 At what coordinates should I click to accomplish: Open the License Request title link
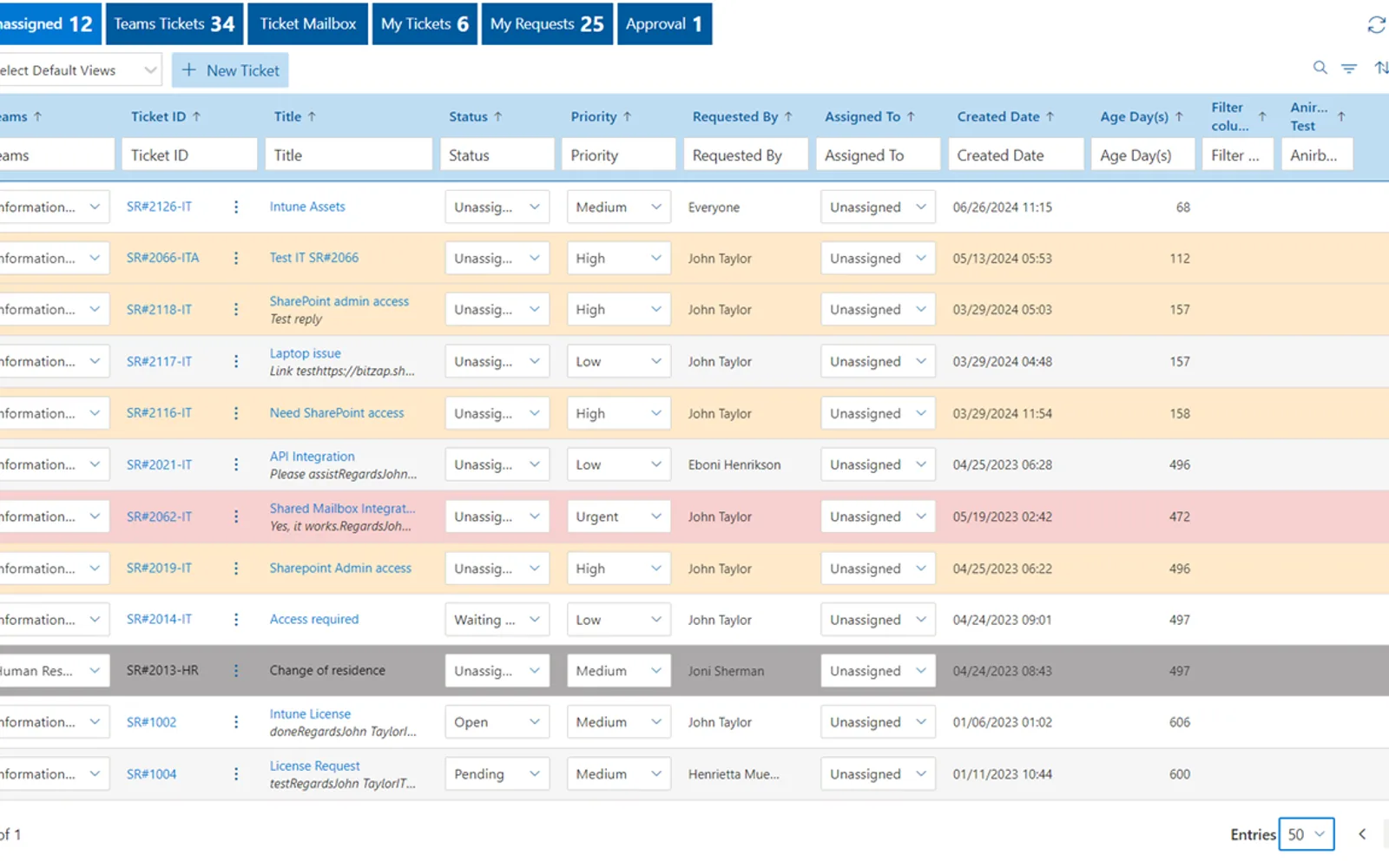[x=314, y=766]
